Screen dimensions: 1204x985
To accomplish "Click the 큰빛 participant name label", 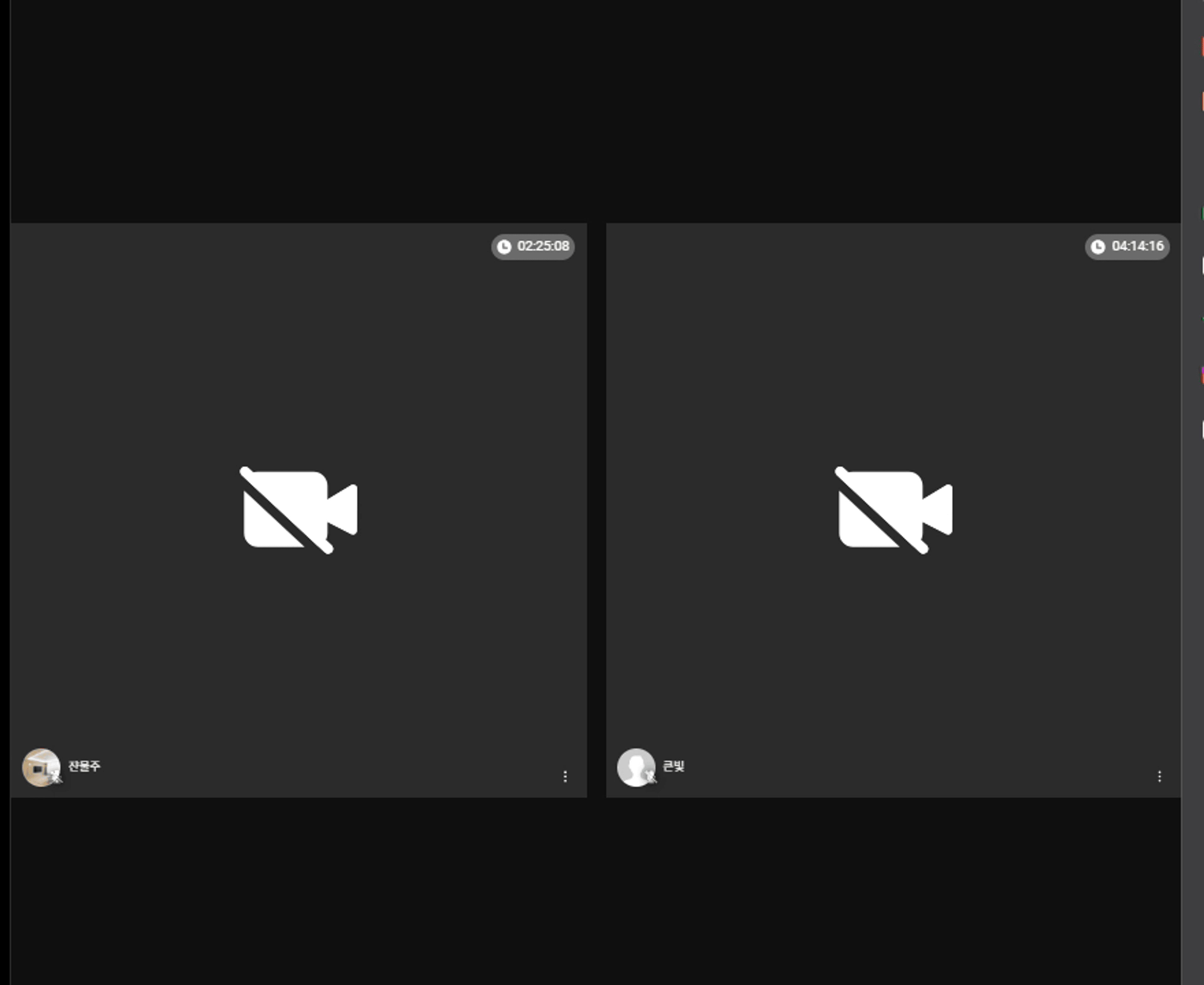I will (x=673, y=766).
